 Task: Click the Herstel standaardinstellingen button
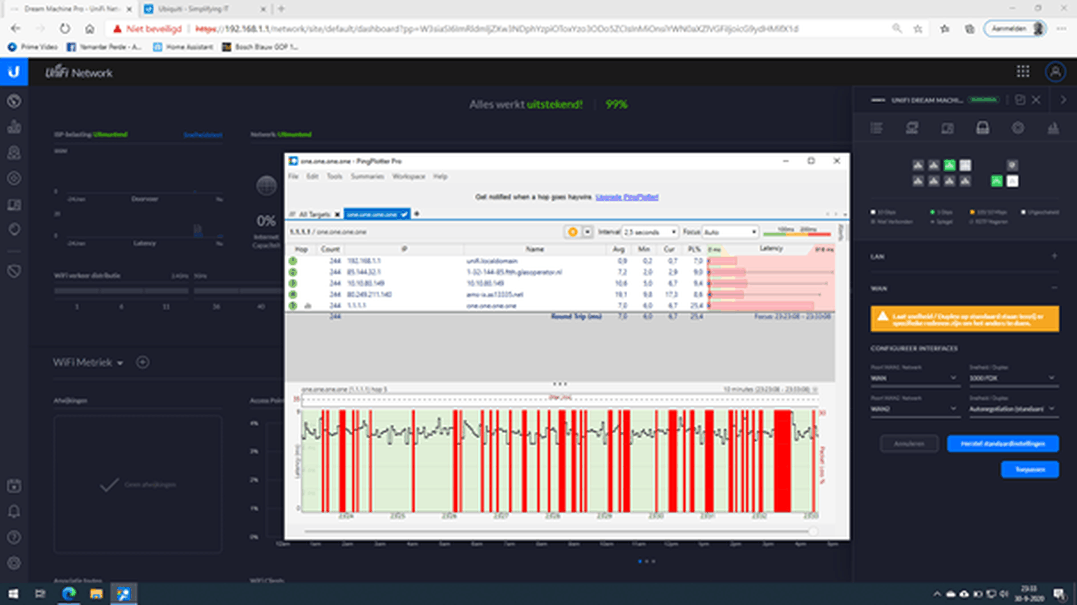(x=1002, y=444)
